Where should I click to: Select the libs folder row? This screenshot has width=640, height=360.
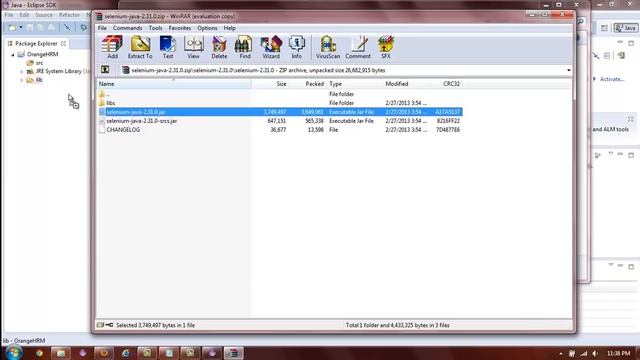coord(280,103)
